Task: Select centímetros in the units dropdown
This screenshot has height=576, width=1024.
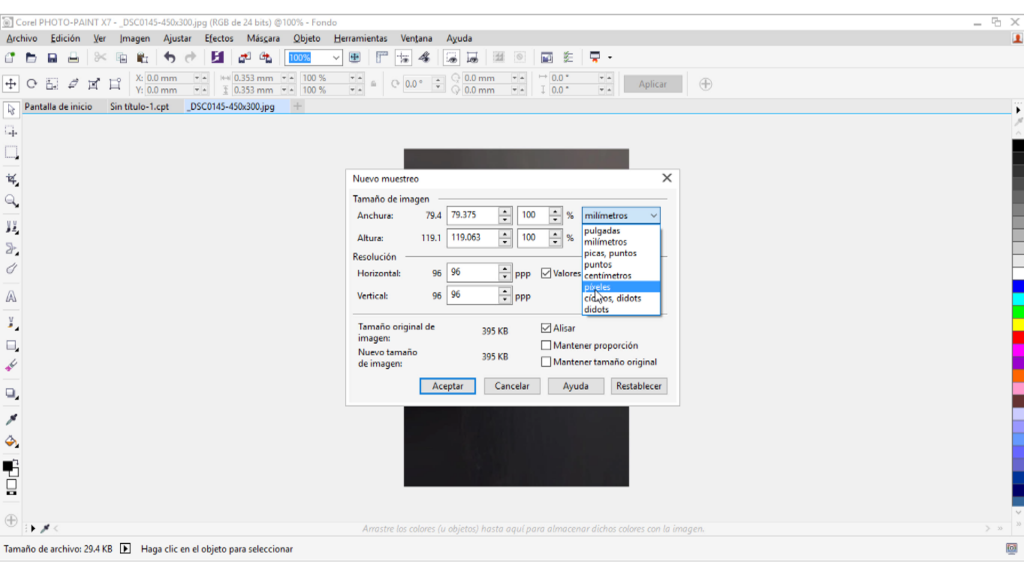Action: click(608, 276)
